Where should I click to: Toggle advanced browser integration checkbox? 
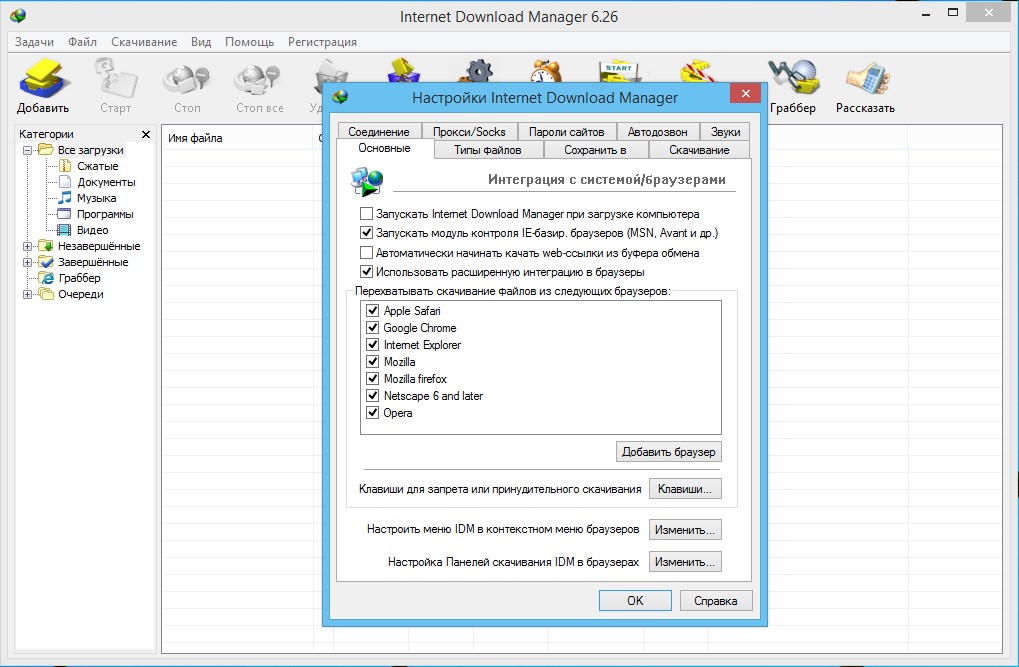pyautogui.click(x=367, y=272)
